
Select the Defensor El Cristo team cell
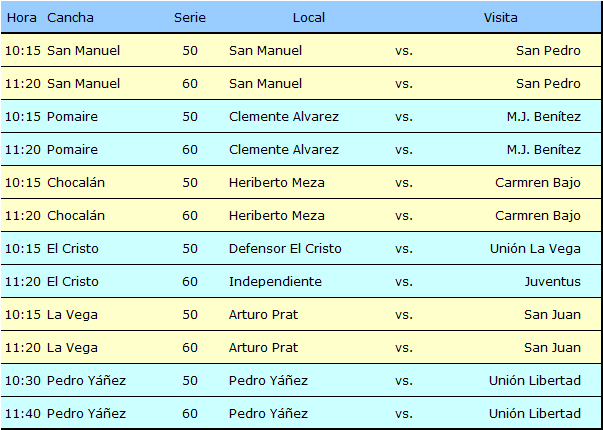(285, 249)
